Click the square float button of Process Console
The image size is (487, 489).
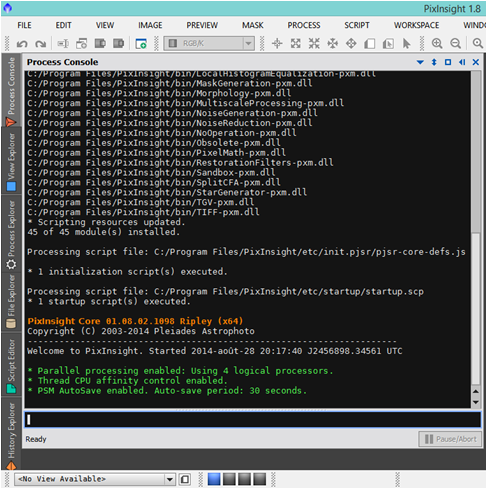click(x=448, y=62)
